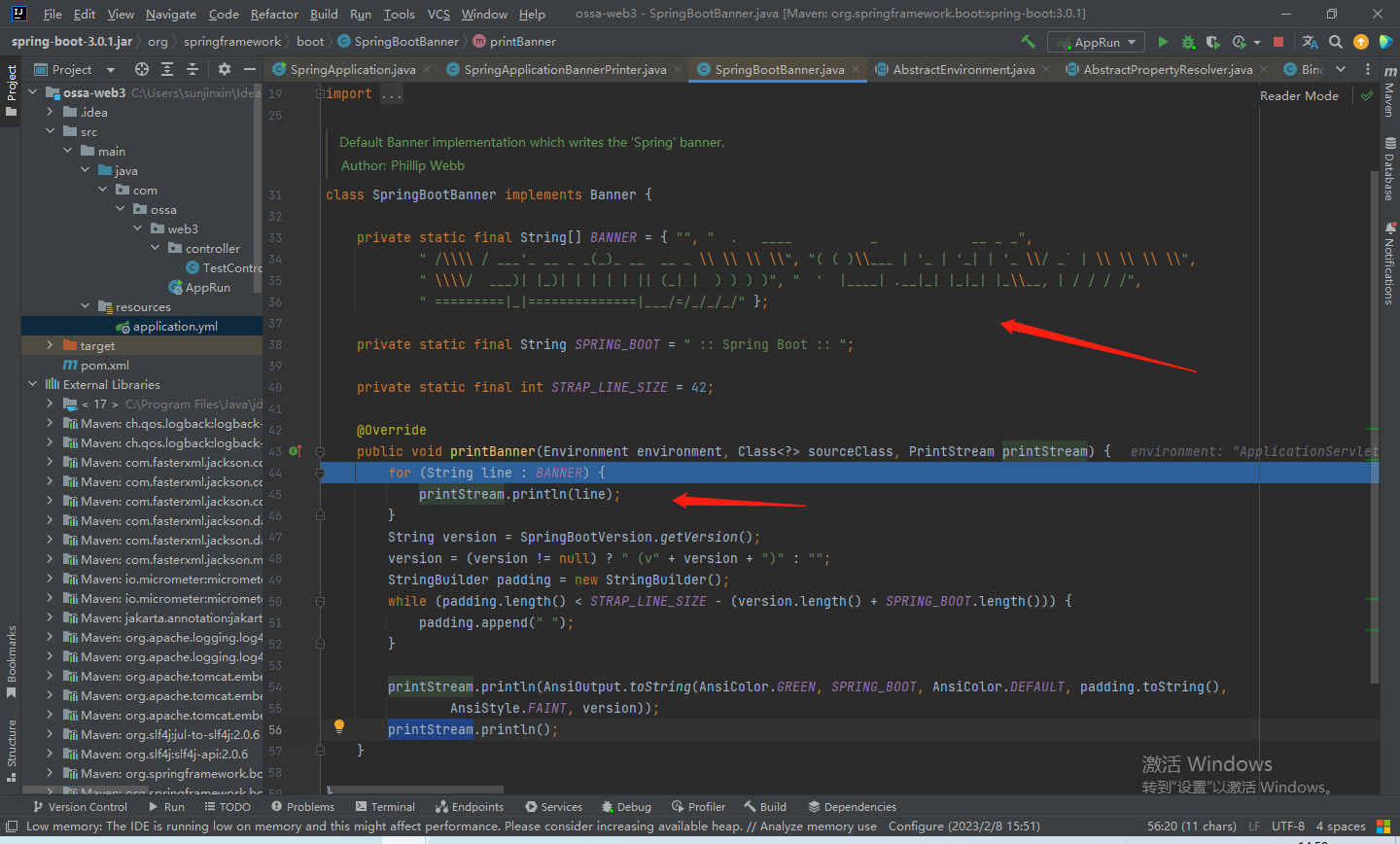Expand the target folder node

pyautogui.click(x=50, y=345)
